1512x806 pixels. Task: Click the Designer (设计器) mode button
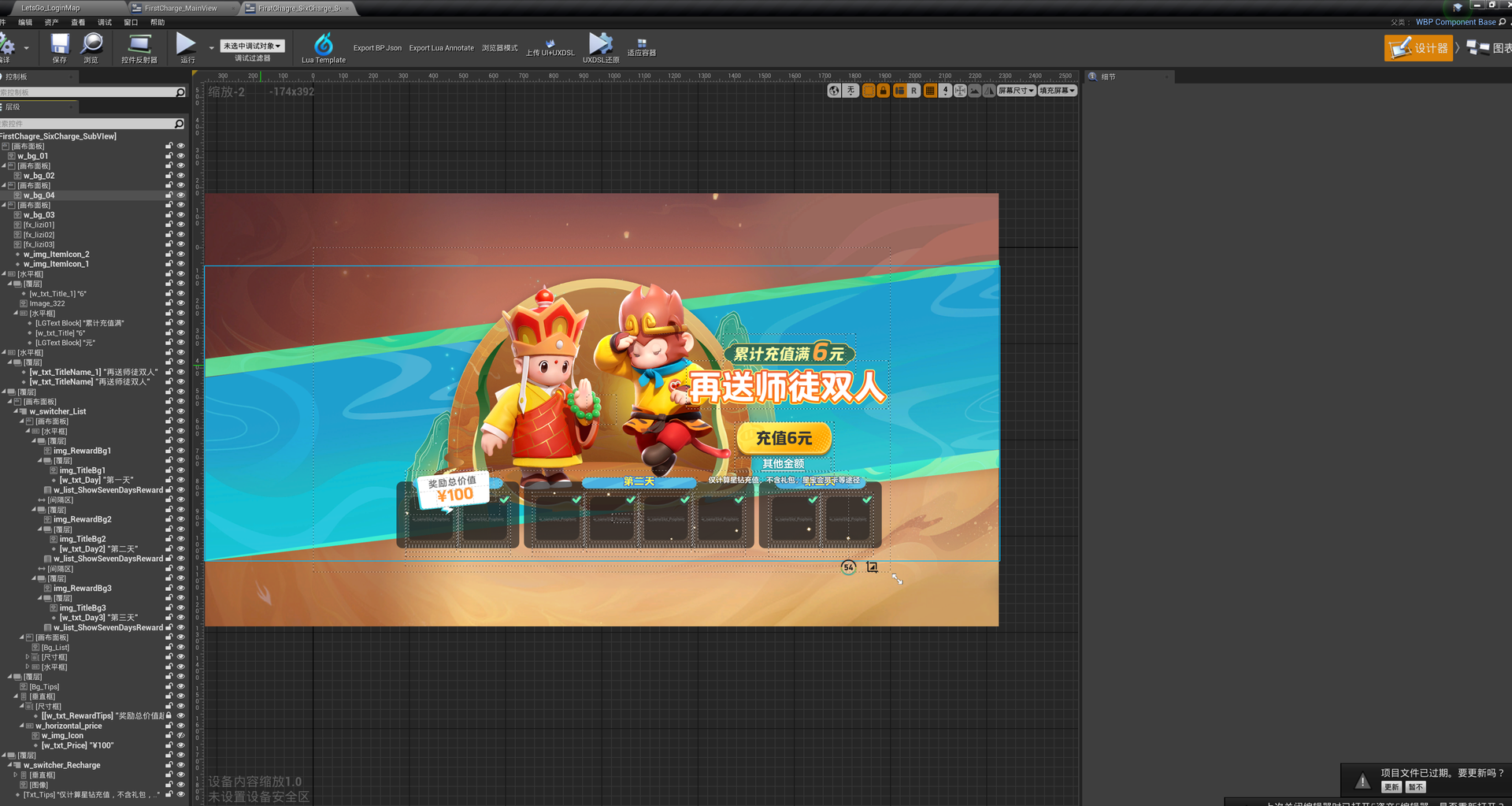click(1418, 48)
